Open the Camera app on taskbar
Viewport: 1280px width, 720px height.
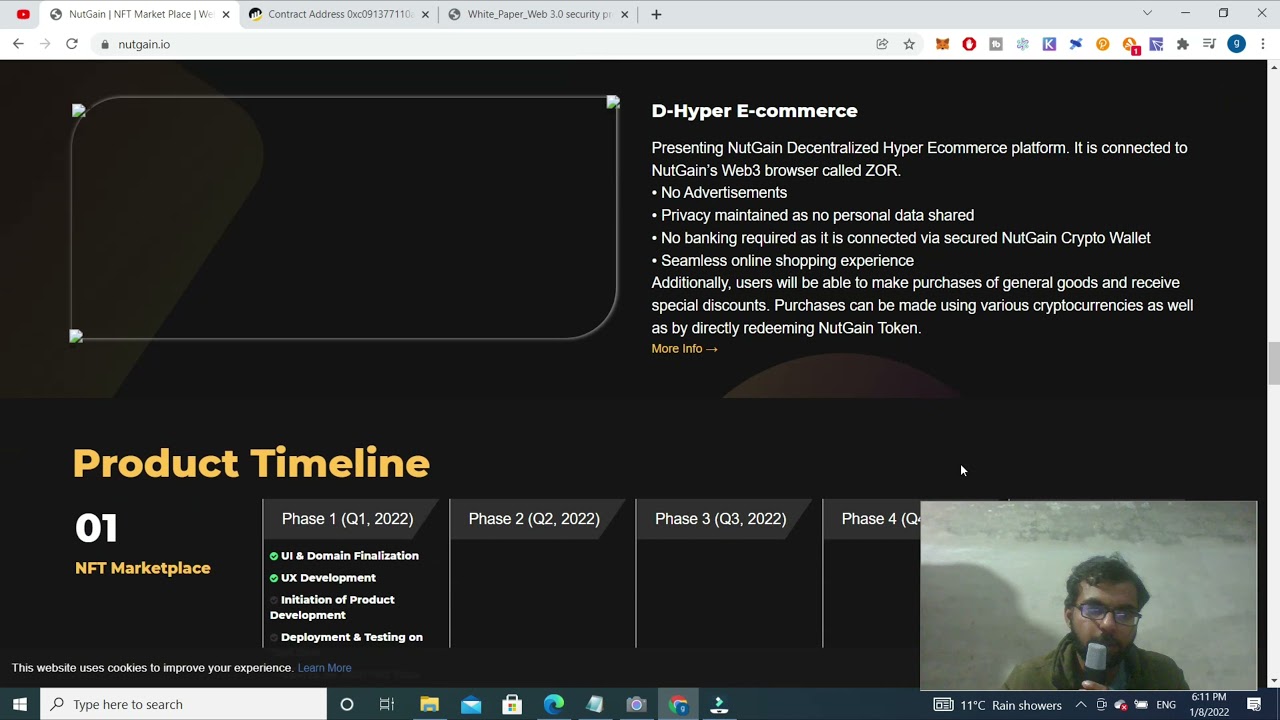pos(636,704)
